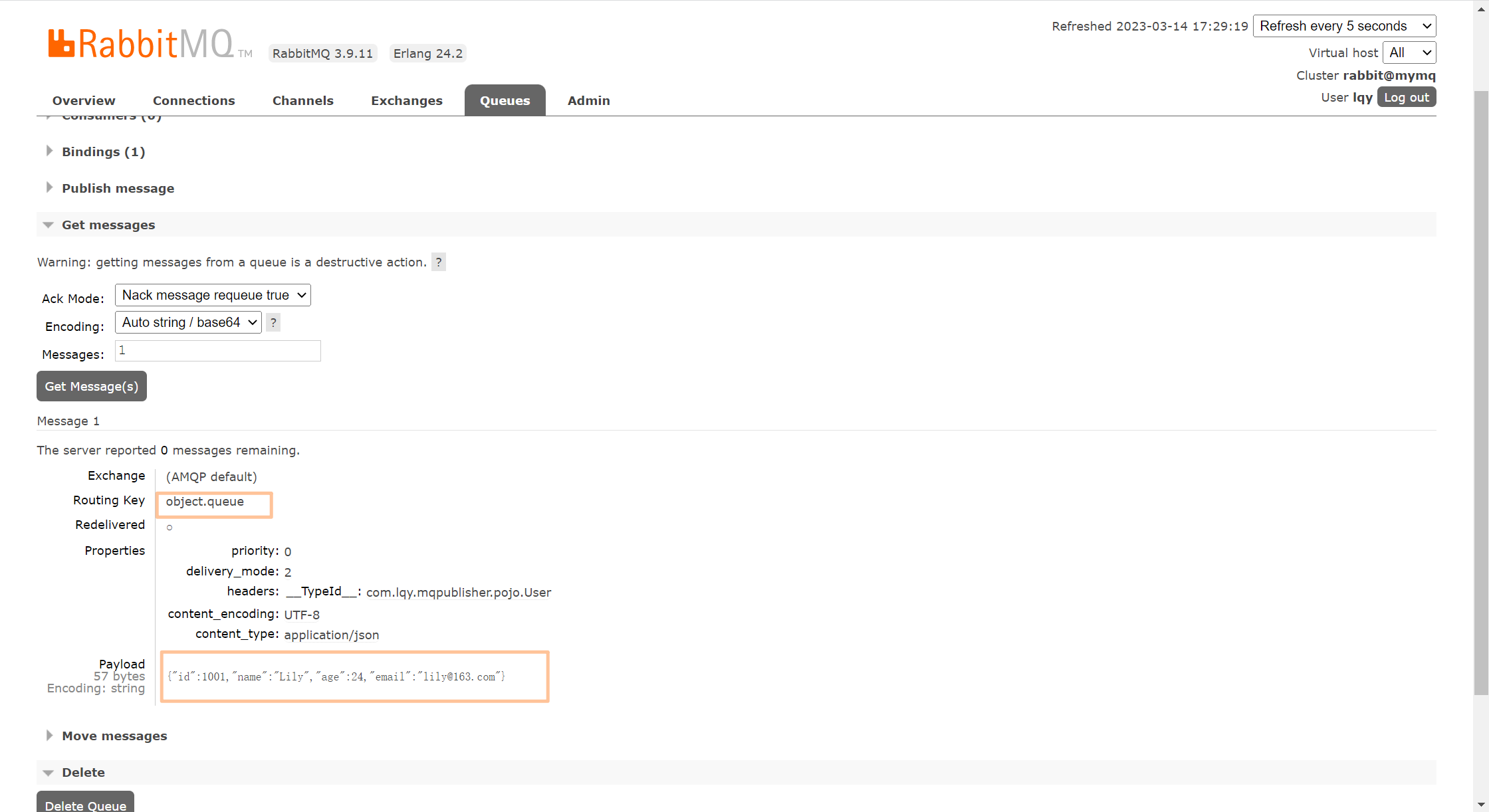
Task: Switch to the Overview tab
Action: pyautogui.click(x=84, y=100)
